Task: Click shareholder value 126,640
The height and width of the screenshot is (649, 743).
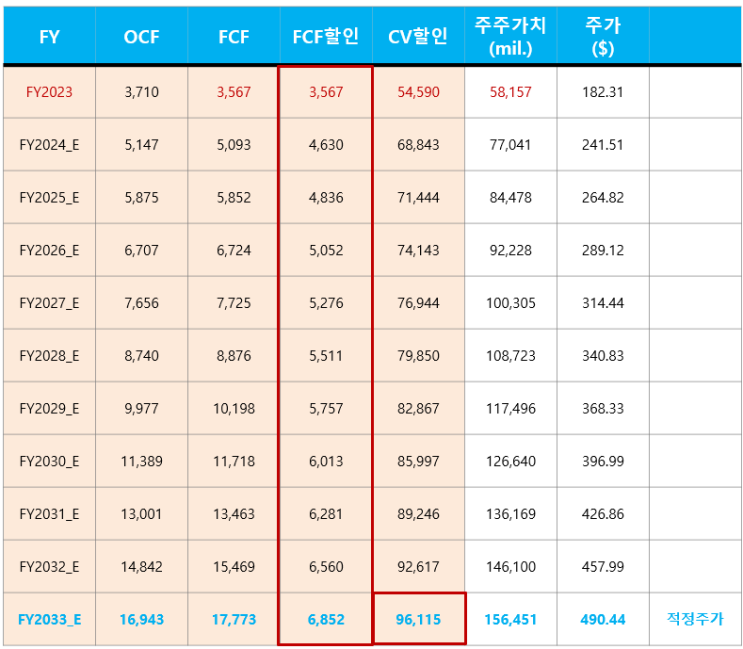Action: coord(510,461)
